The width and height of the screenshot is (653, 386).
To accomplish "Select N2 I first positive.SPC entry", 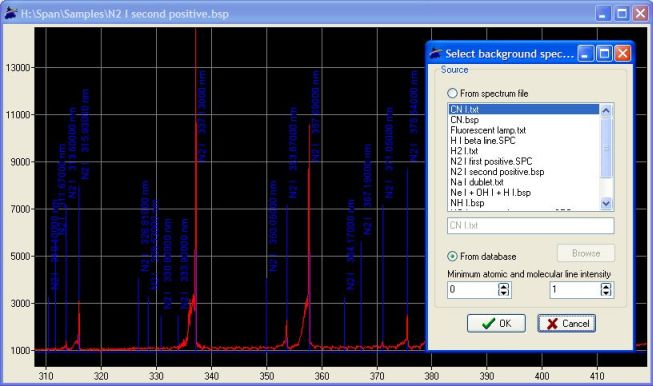I will (524, 161).
